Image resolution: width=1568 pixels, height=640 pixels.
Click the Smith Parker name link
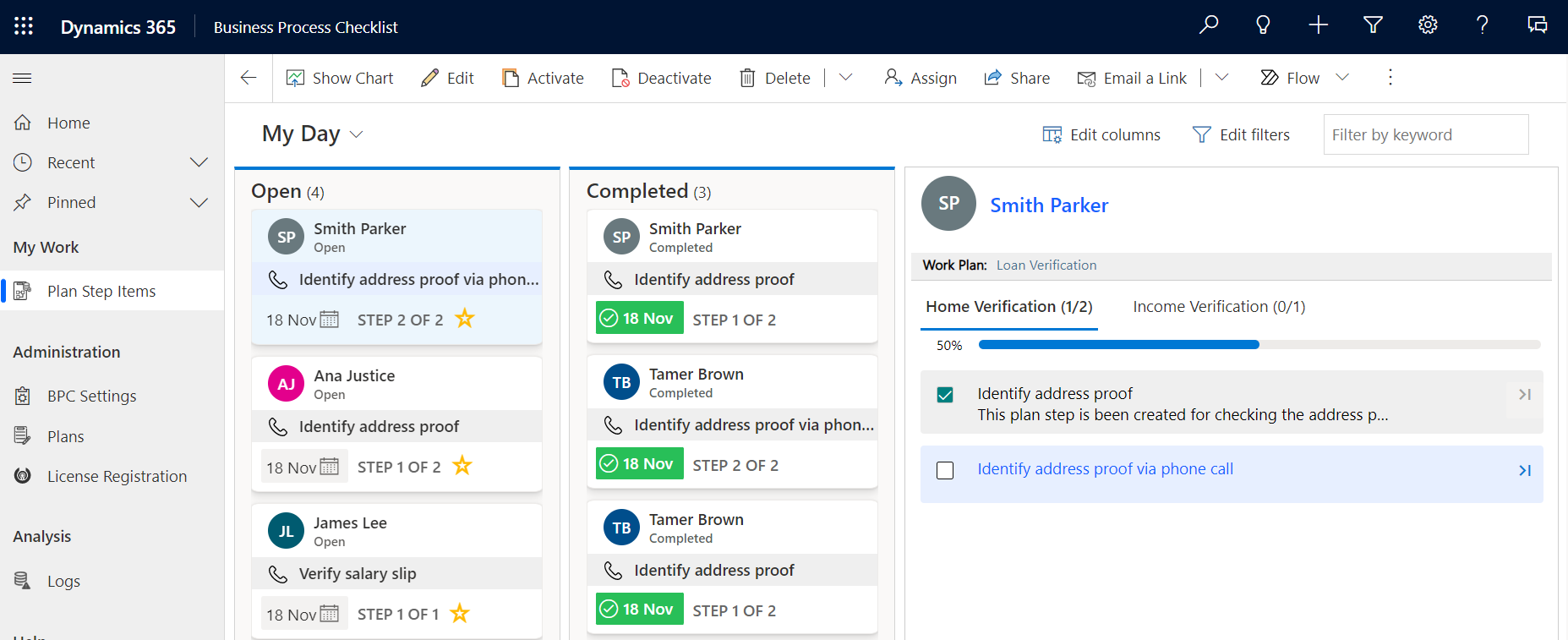(1048, 205)
